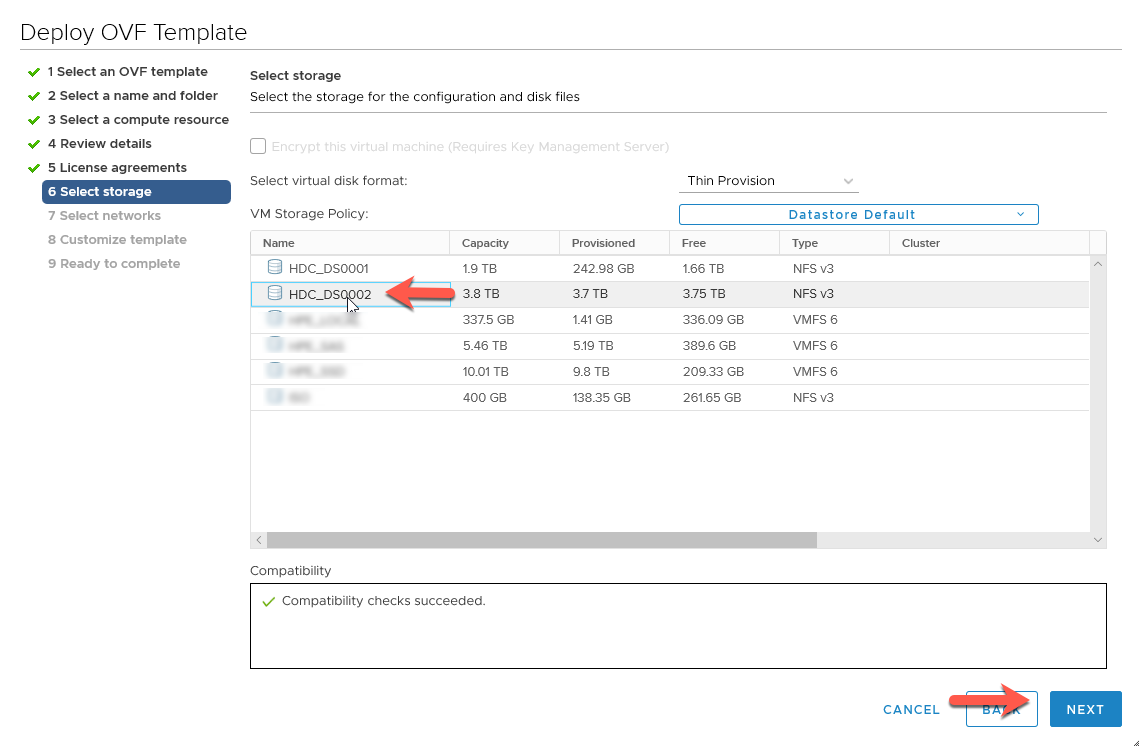Toggle the Encrypt this virtual machine checkbox
The width and height of the screenshot is (1139, 747).
258,146
